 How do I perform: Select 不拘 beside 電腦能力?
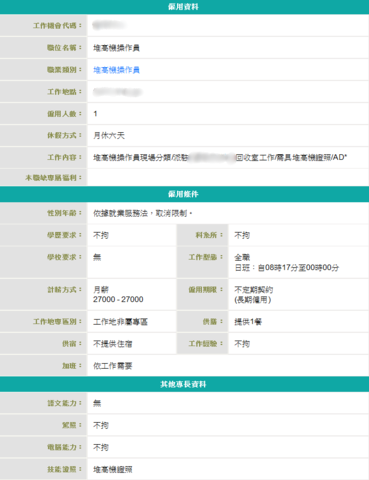pyautogui.click(x=101, y=448)
